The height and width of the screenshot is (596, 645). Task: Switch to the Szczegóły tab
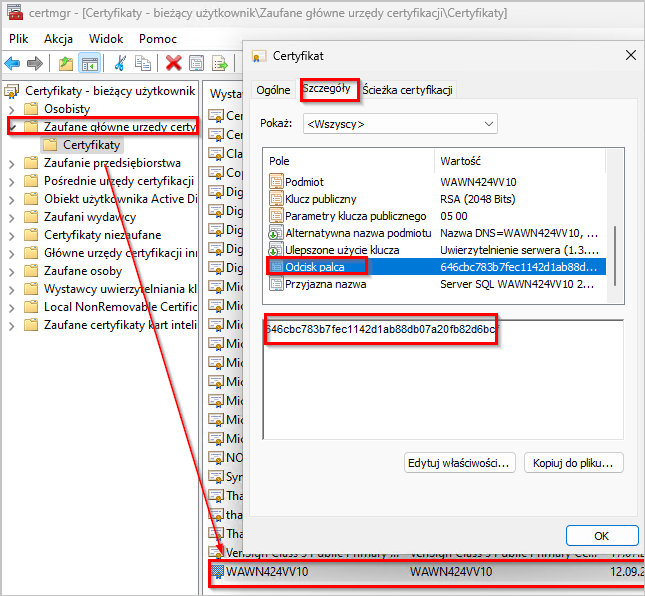(x=327, y=88)
